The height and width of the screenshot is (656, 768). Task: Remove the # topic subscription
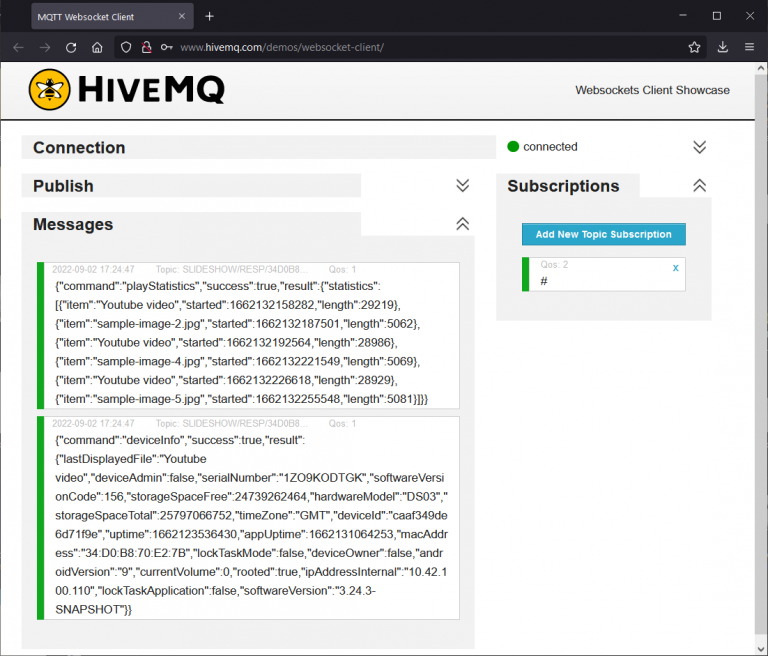[675, 268]
